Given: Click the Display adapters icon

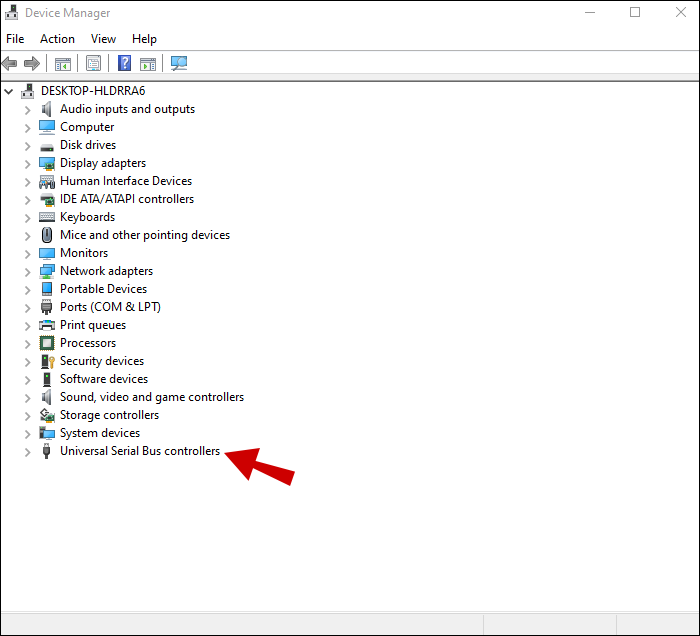Looking at the screenshot, I should (x=46, y=163).
